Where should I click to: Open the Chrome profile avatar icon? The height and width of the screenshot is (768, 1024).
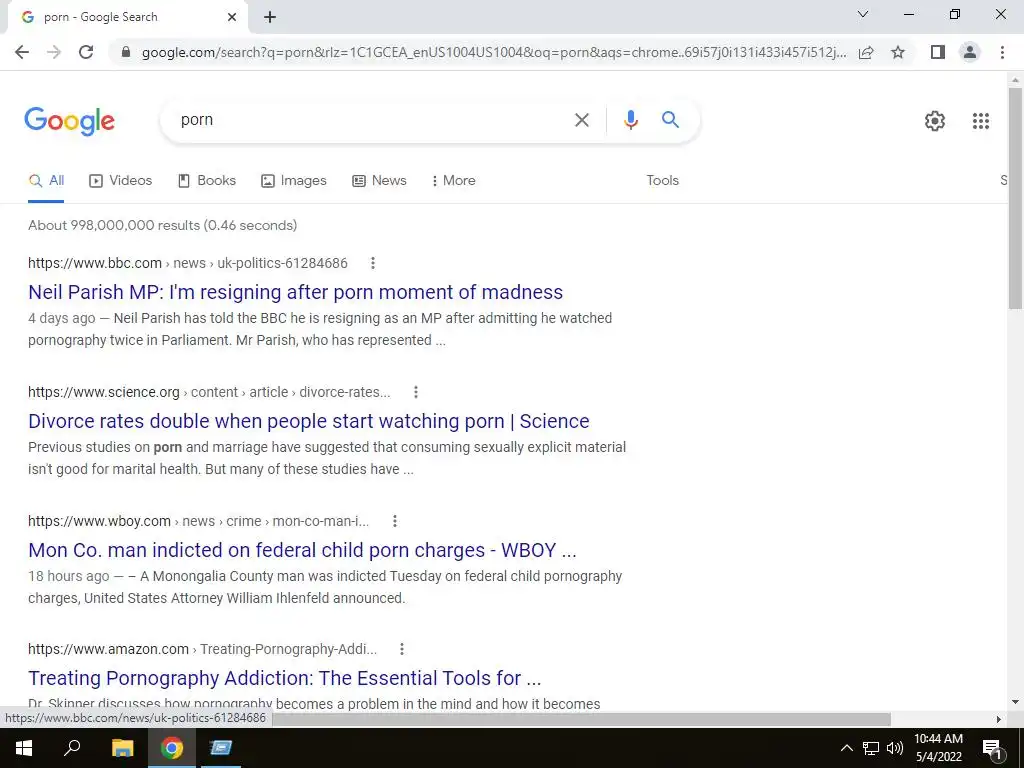click(970, 52)
